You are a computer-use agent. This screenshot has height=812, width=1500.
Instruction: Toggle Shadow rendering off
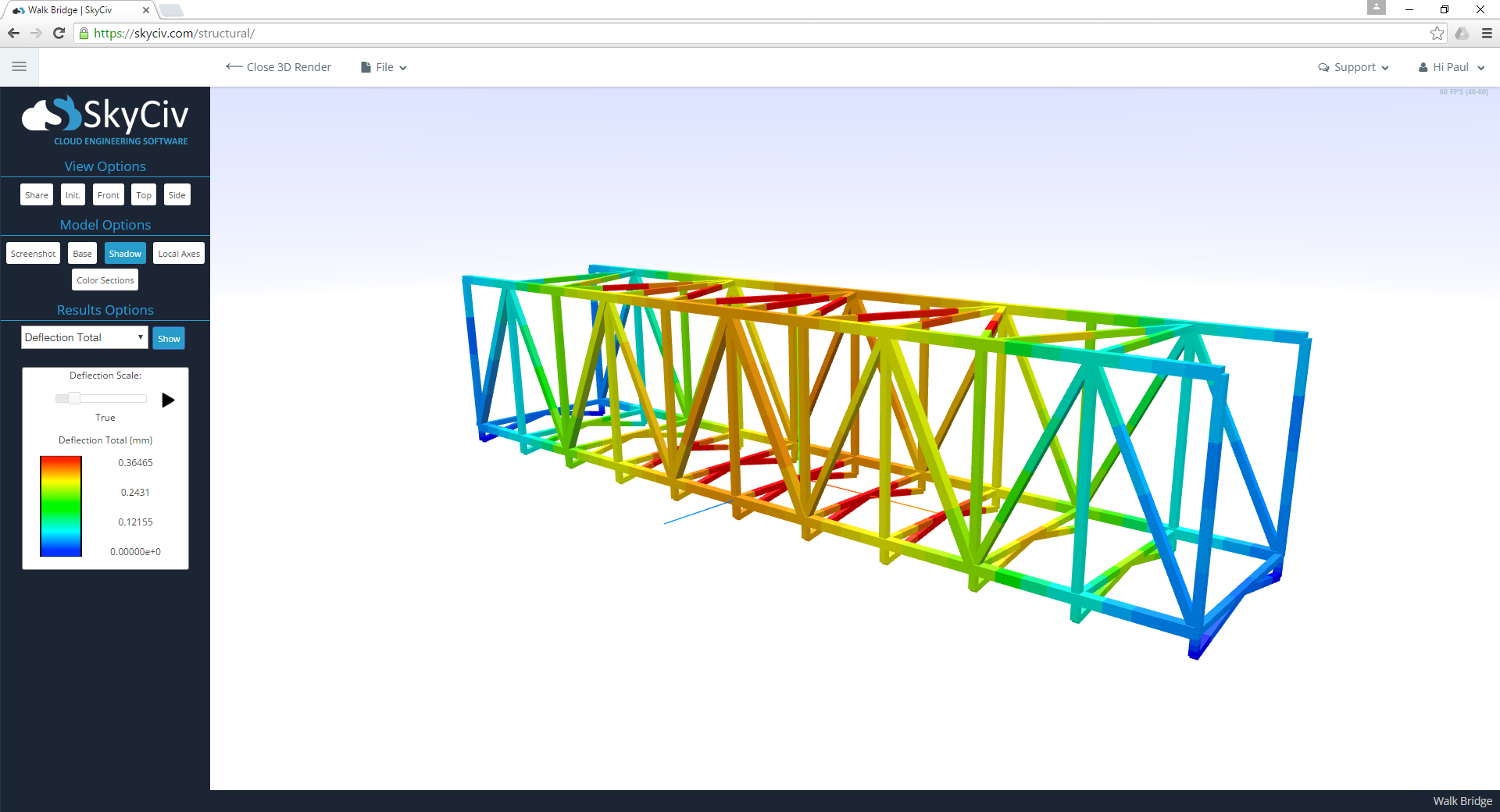(x=124, y=253)
